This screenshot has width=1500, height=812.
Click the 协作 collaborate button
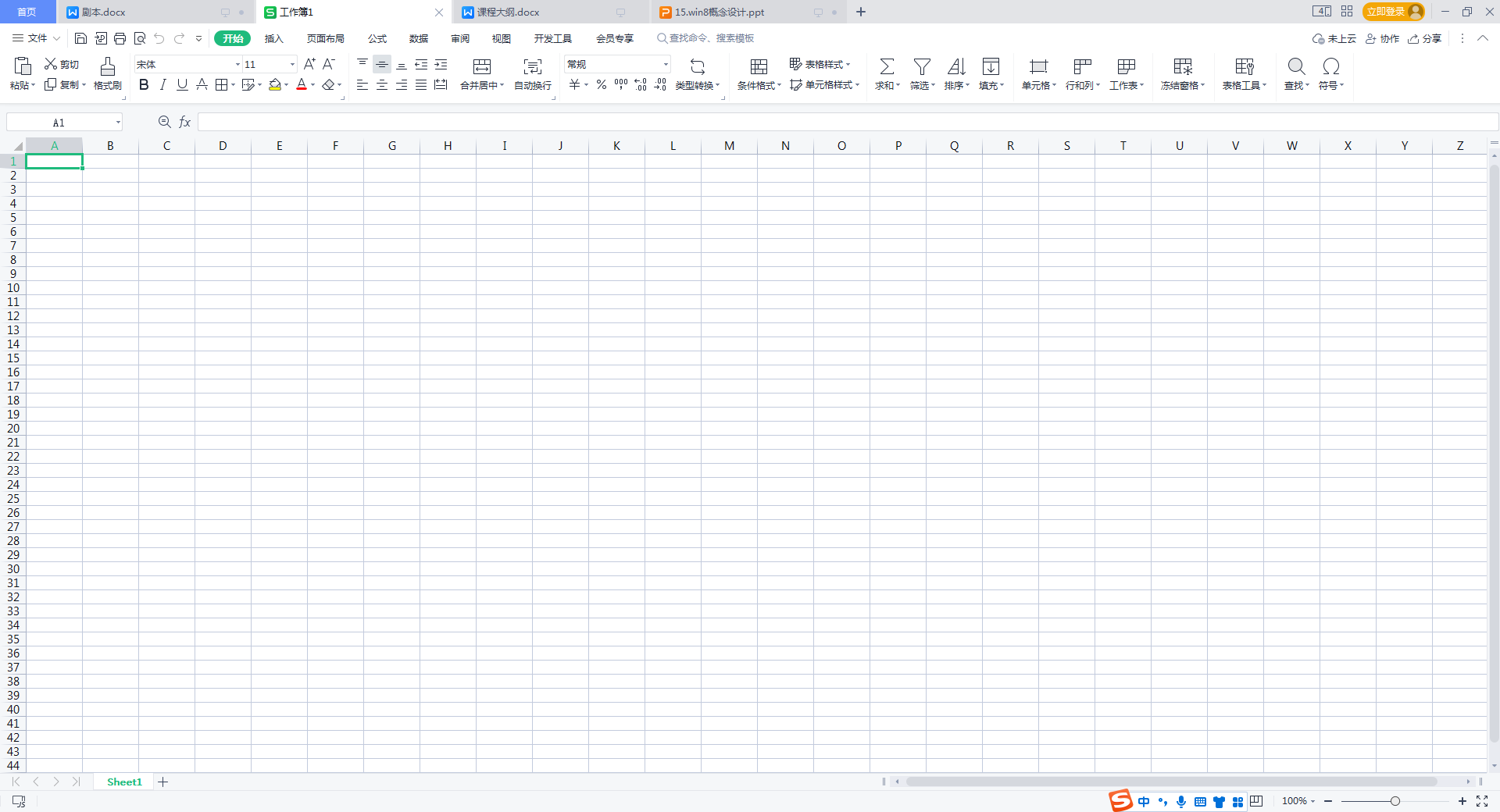pos(1382,38)
